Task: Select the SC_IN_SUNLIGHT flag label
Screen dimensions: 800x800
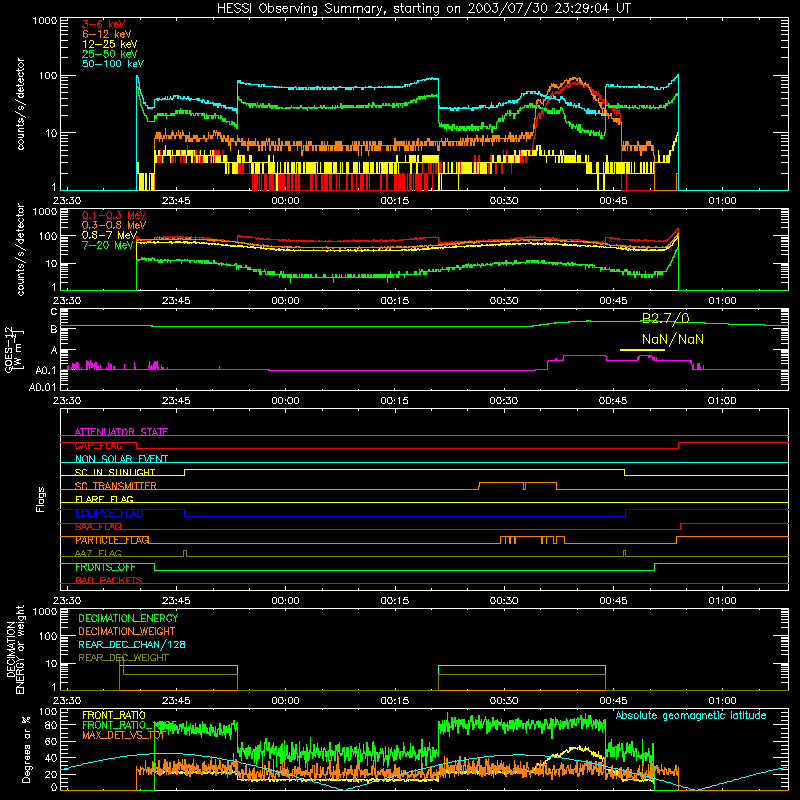Action: (x=115, y=472)
